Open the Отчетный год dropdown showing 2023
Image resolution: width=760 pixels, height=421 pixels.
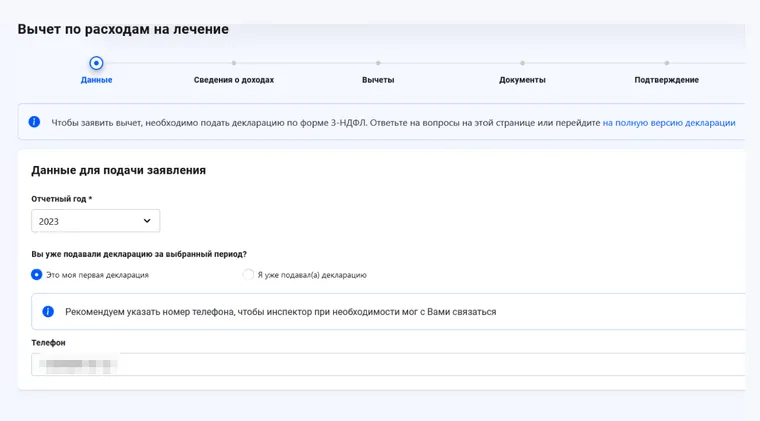[95, 221]
